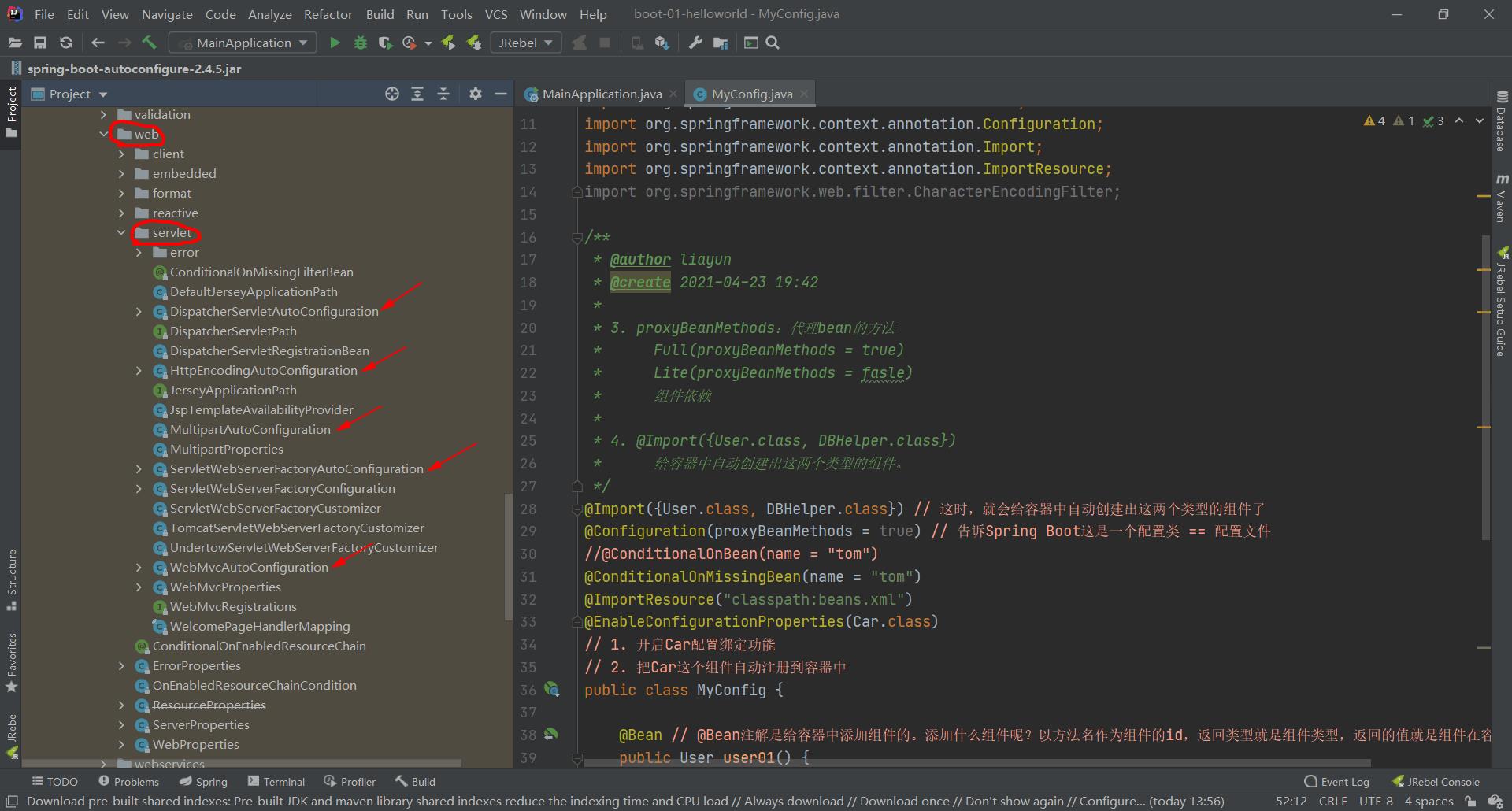Open the MainApplication run configuration dropdown

[244, 43]
